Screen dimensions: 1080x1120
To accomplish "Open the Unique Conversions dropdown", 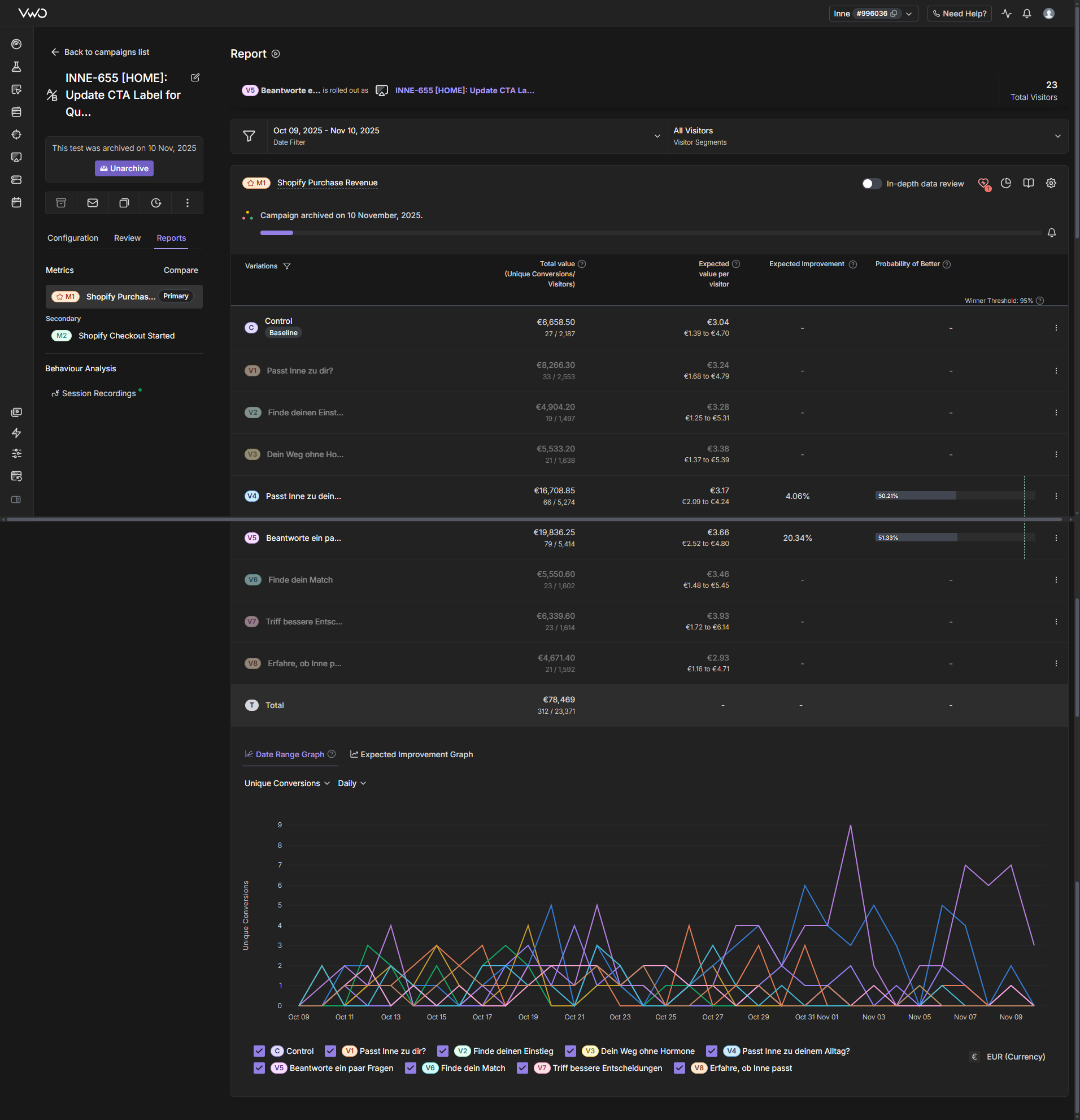I will click(x=287, y=783).
